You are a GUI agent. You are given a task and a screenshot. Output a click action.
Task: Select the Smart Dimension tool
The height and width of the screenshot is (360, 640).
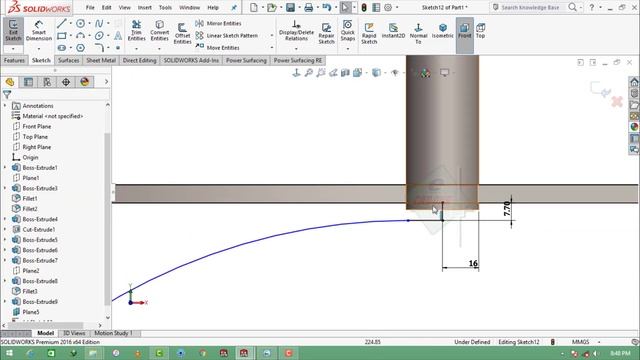[39, 30]
